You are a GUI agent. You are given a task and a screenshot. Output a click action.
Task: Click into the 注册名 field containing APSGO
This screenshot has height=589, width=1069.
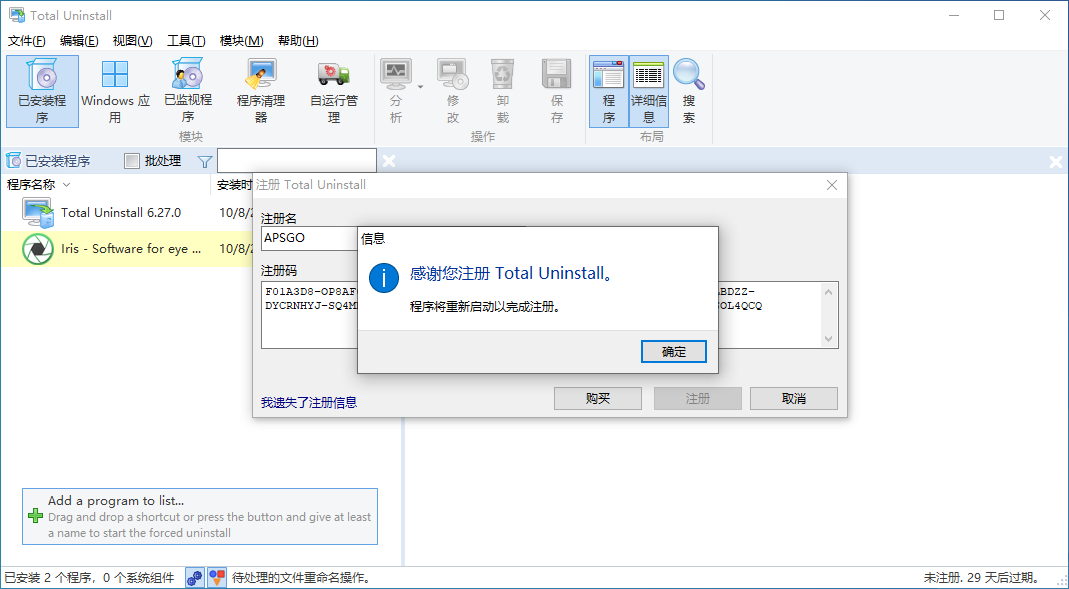[x=309, y=238]
